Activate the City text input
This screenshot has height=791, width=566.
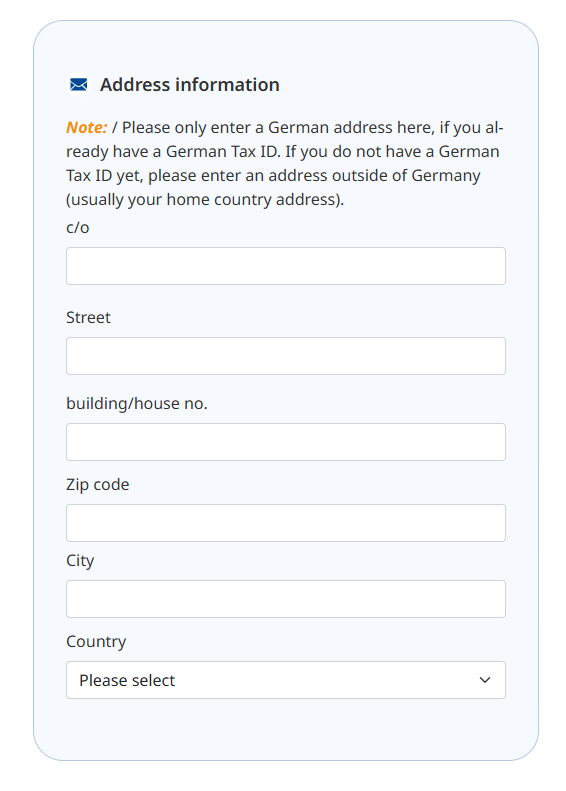pos(286,599)
